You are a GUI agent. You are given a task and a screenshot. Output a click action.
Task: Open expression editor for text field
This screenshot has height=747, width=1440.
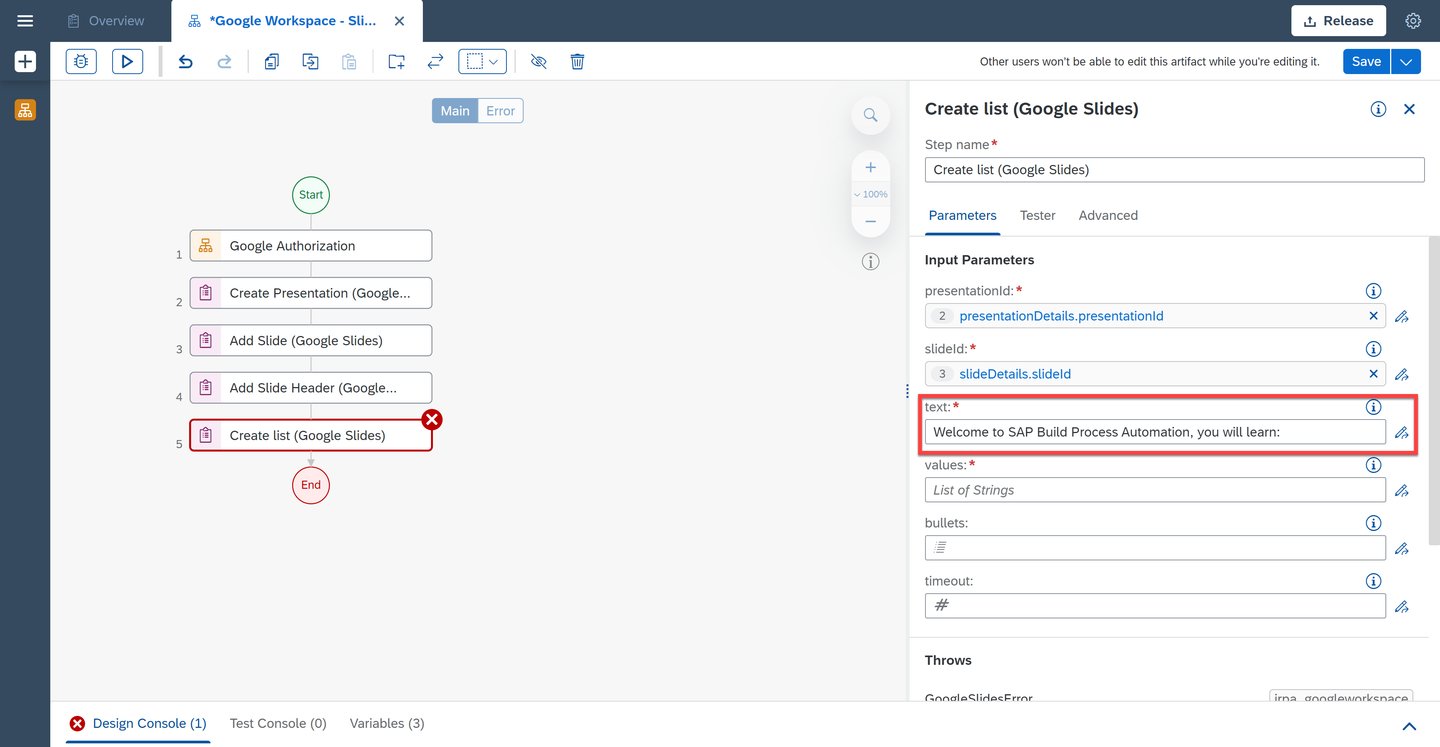(1402, 433)
